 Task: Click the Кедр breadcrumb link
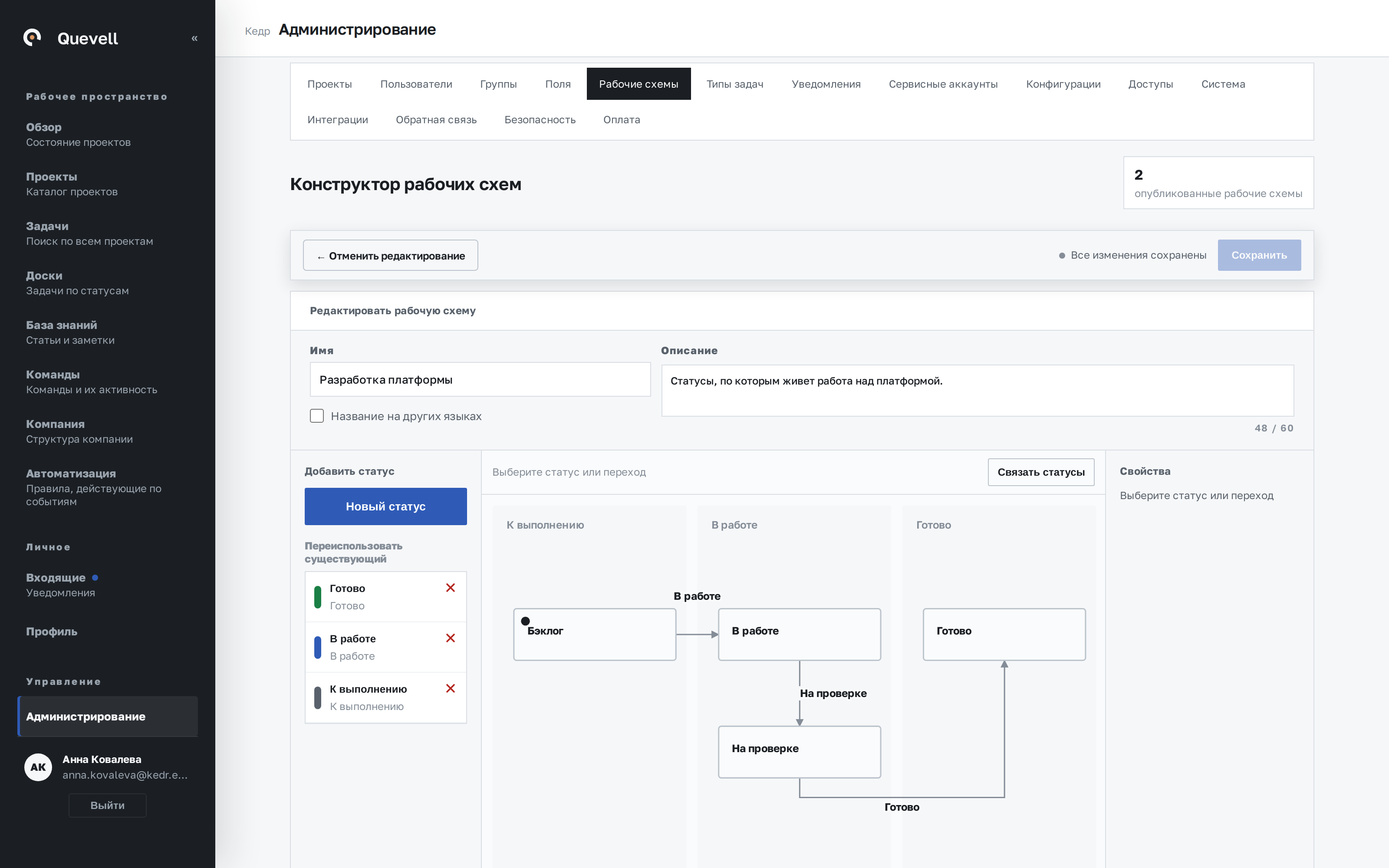[x=257, y=31]
